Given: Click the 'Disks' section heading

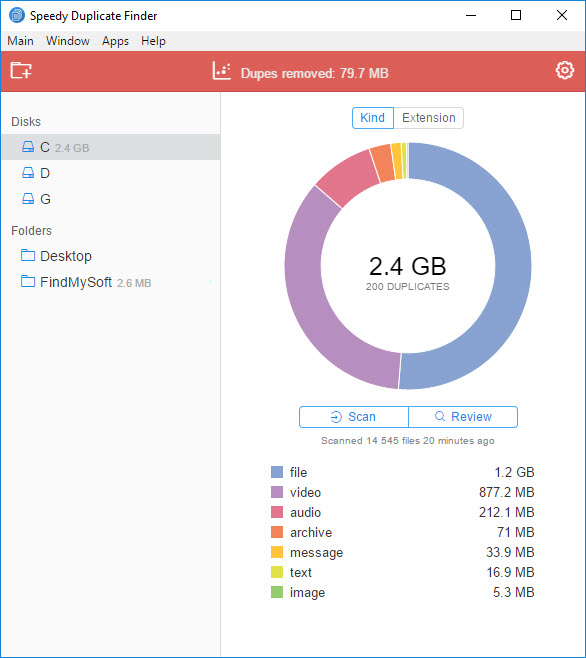Looking at the screenshot, I should pos(26,122).
